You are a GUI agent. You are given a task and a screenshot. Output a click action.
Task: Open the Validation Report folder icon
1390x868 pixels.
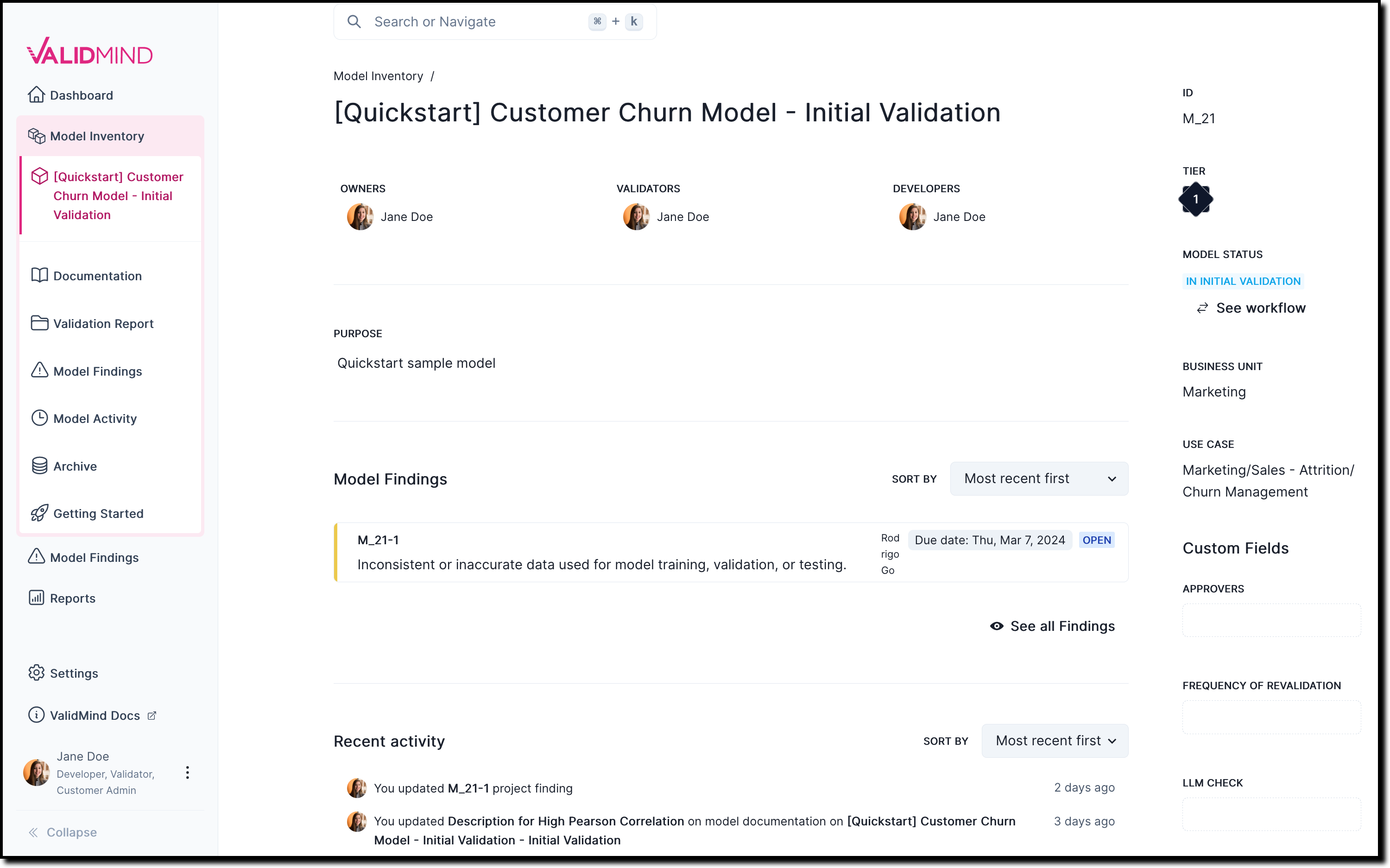[38, 323]
